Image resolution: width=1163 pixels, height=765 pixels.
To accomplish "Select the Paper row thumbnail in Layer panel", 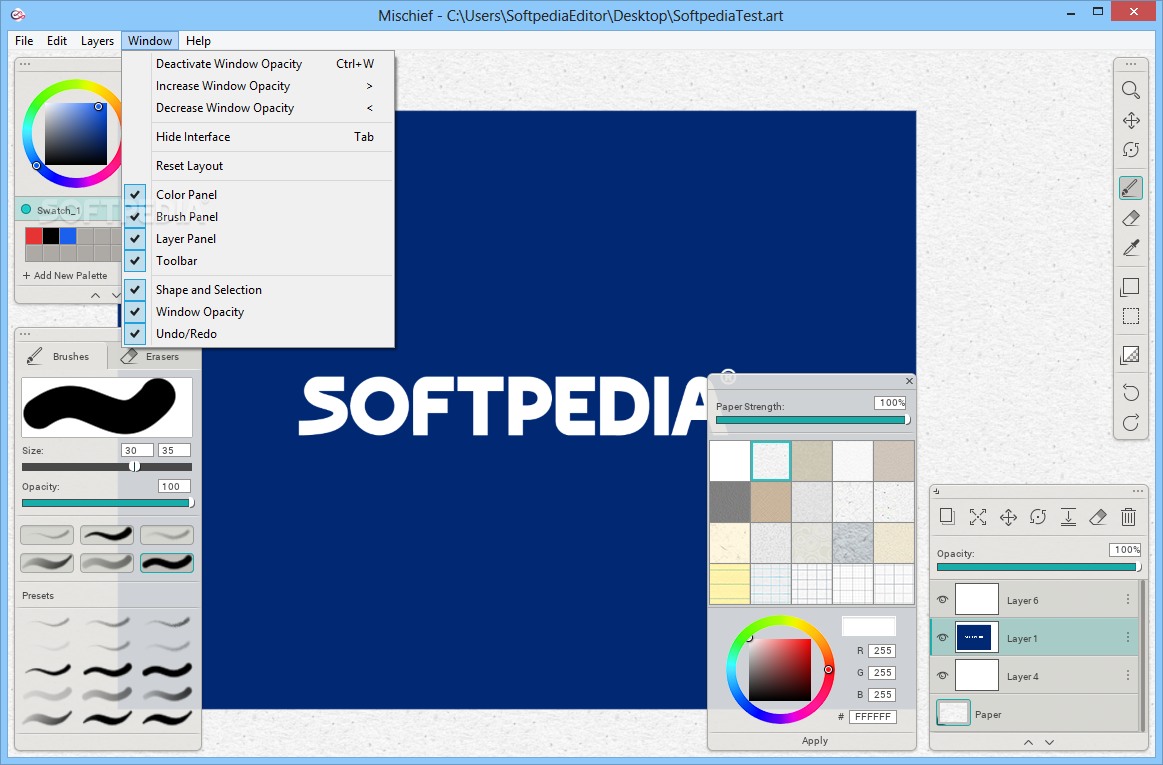I will point(953,713).
